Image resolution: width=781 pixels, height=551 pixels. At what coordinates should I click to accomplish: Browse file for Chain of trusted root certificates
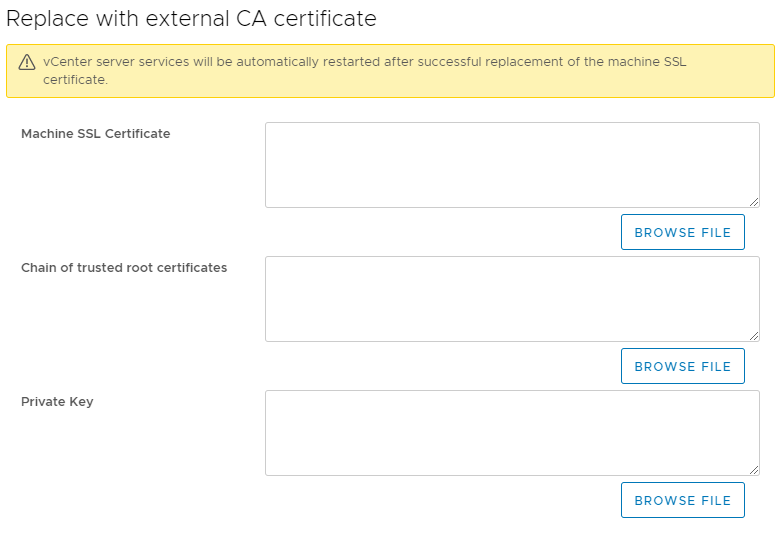(682, 366)
